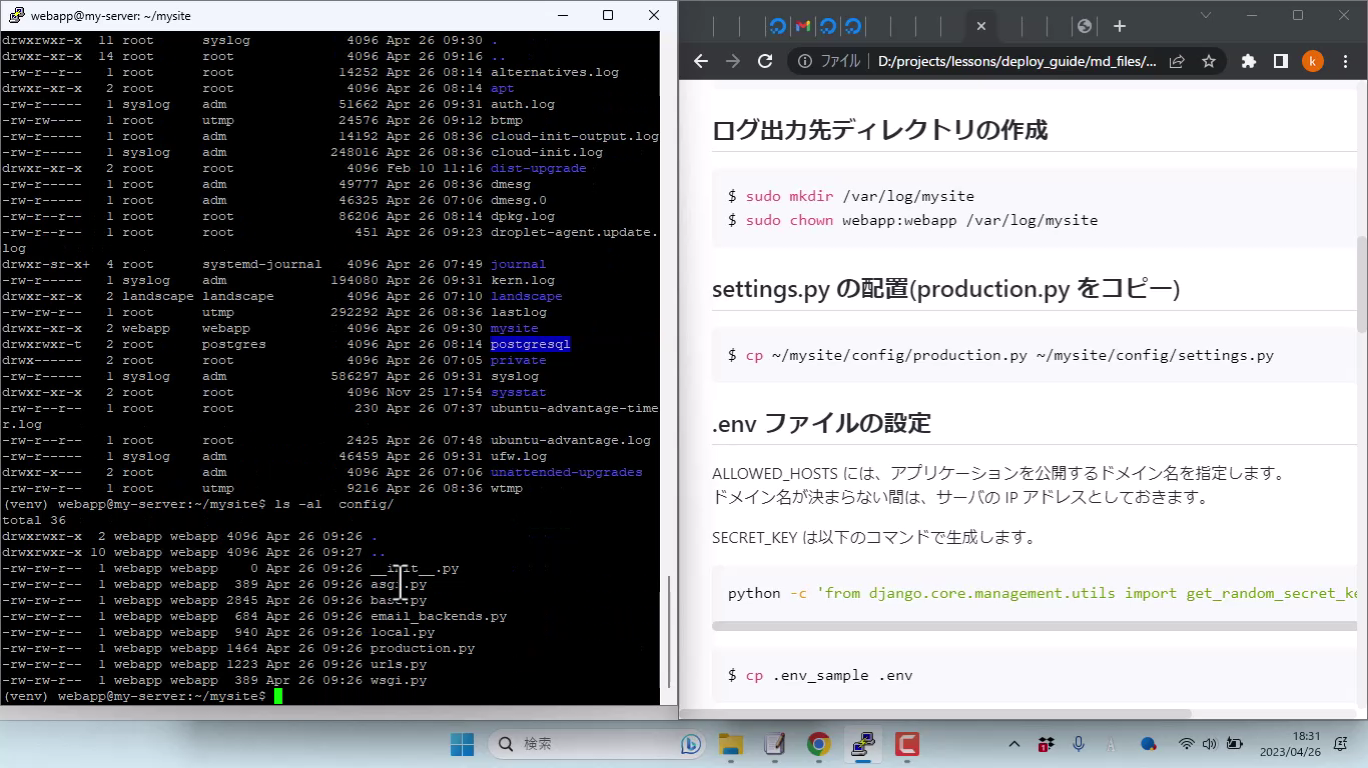Open the orange 'k' profile avatar

(1313, 61)
